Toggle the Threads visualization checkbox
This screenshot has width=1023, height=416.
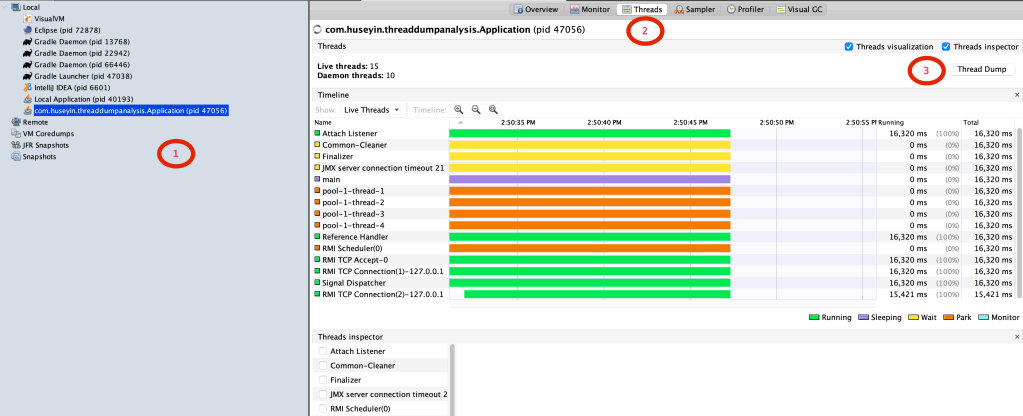pos(849,46)
